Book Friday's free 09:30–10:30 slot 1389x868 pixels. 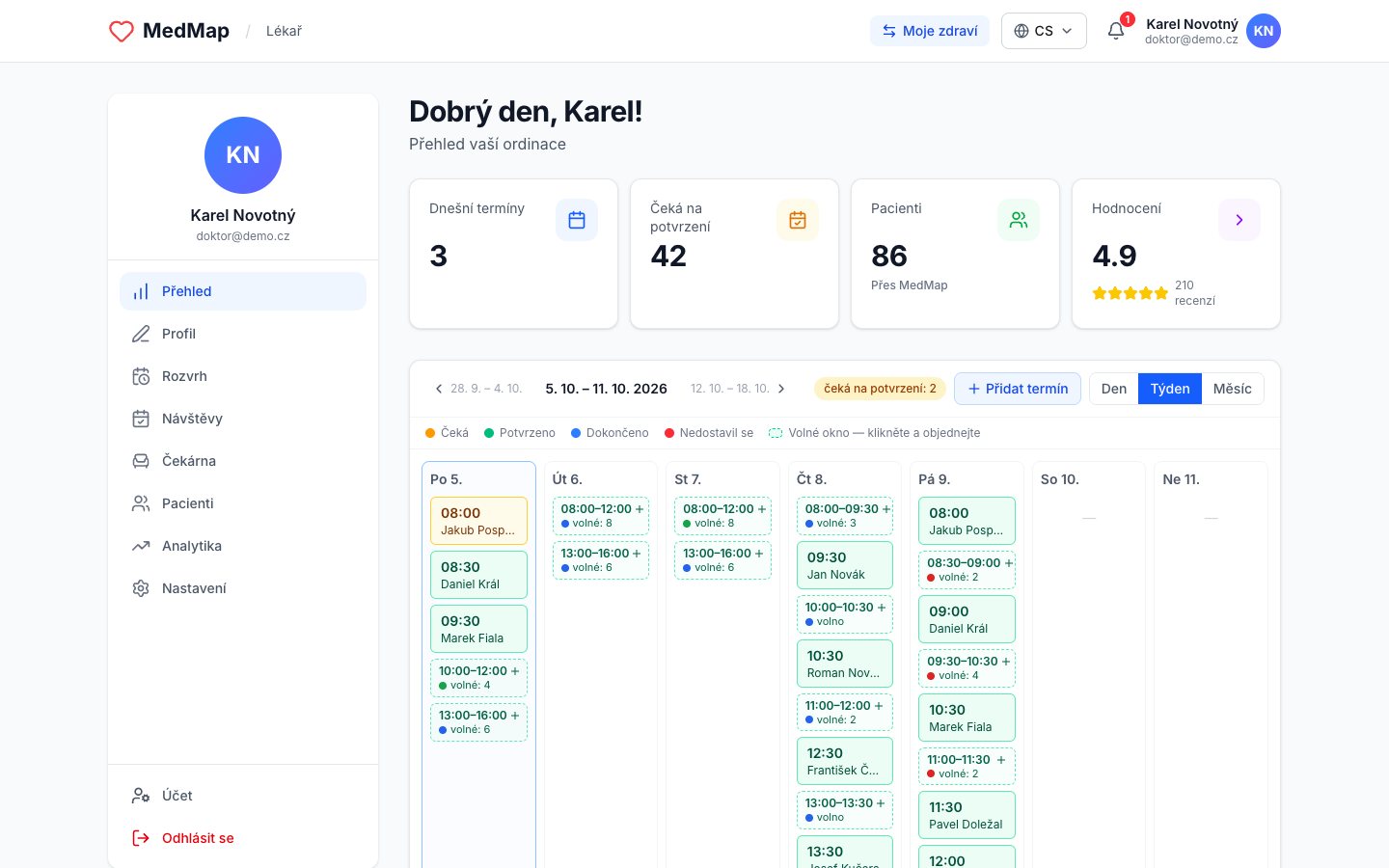tap(967, 668)
